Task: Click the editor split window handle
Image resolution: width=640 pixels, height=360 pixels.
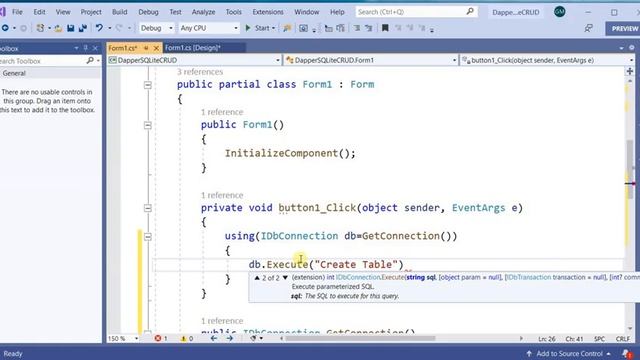Action: tap(630, 71)
